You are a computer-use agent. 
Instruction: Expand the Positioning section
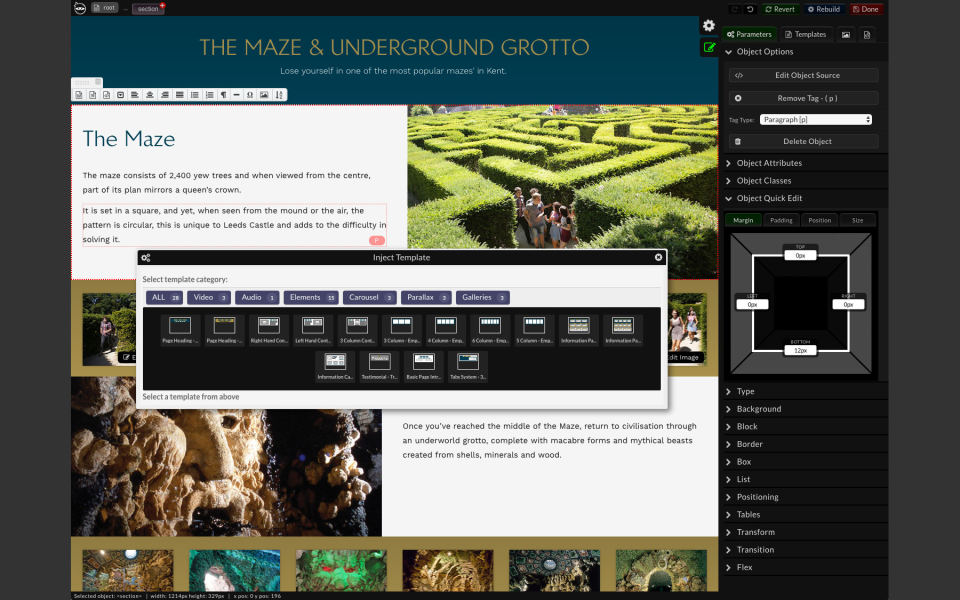[x=804, y=497]
